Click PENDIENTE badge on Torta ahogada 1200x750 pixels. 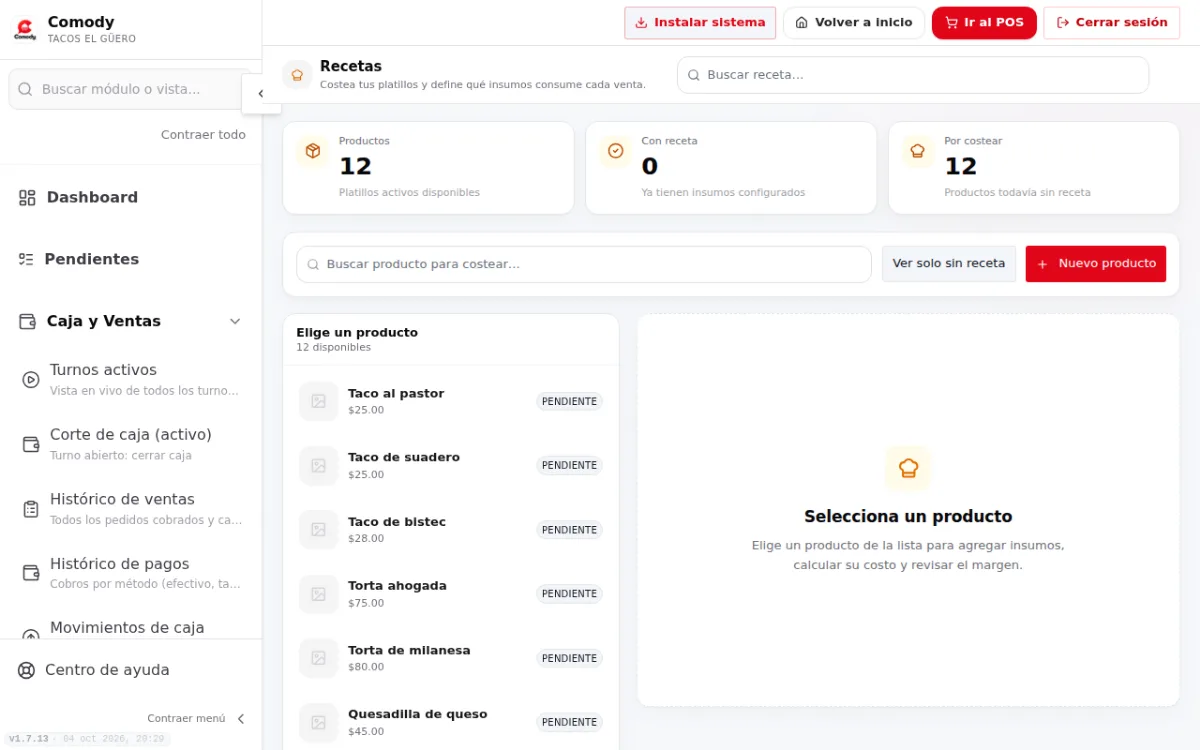(x=569, y=594)
